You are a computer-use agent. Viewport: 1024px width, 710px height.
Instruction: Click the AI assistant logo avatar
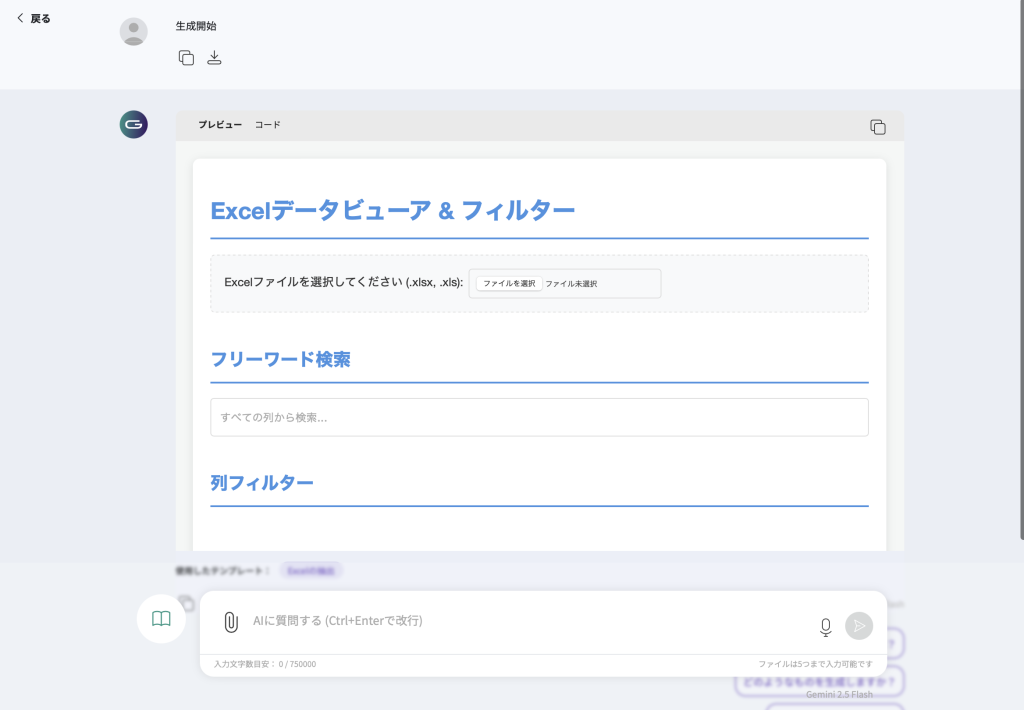pos(133,124)
